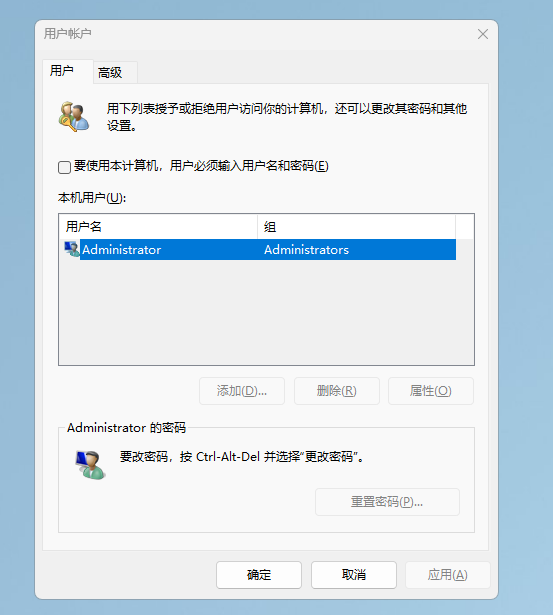The width and height of the screenshot is (553, 615).
Task: Close the 用户帐户 dialog with the X
Action: (483, 34)
